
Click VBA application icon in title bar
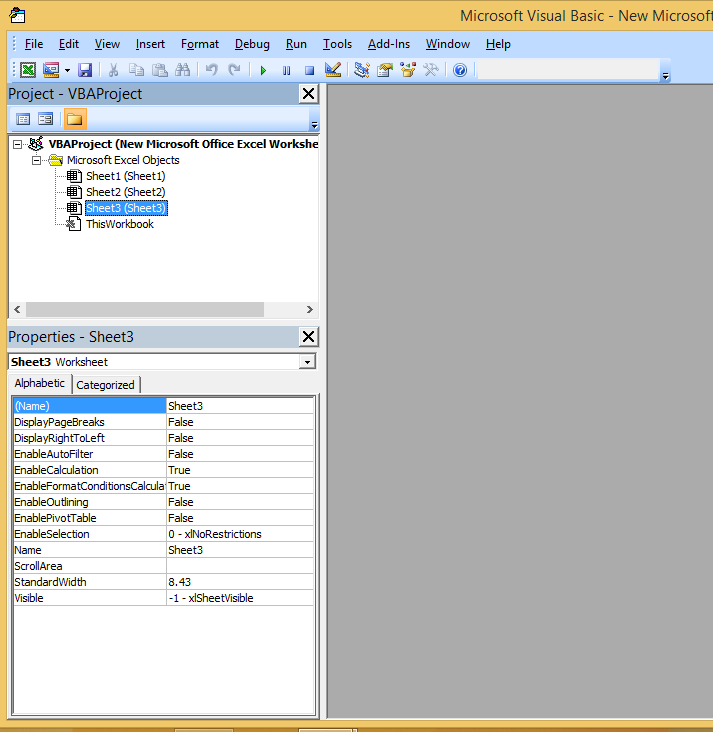pos(17,15)
